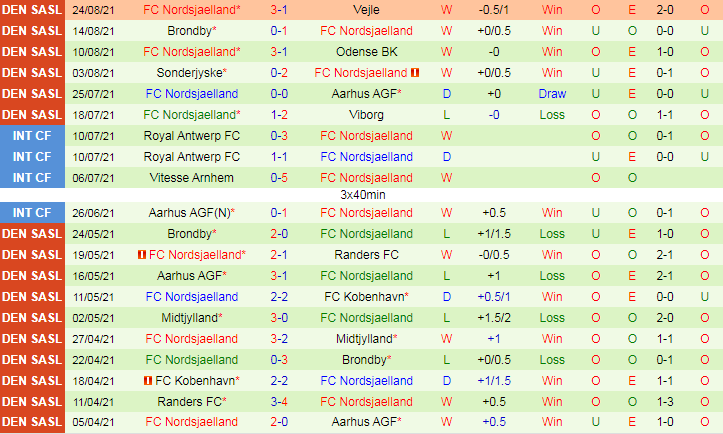Click the +1.5/2 handicap value
Screen dimensions: 723x434
(494, 317)
